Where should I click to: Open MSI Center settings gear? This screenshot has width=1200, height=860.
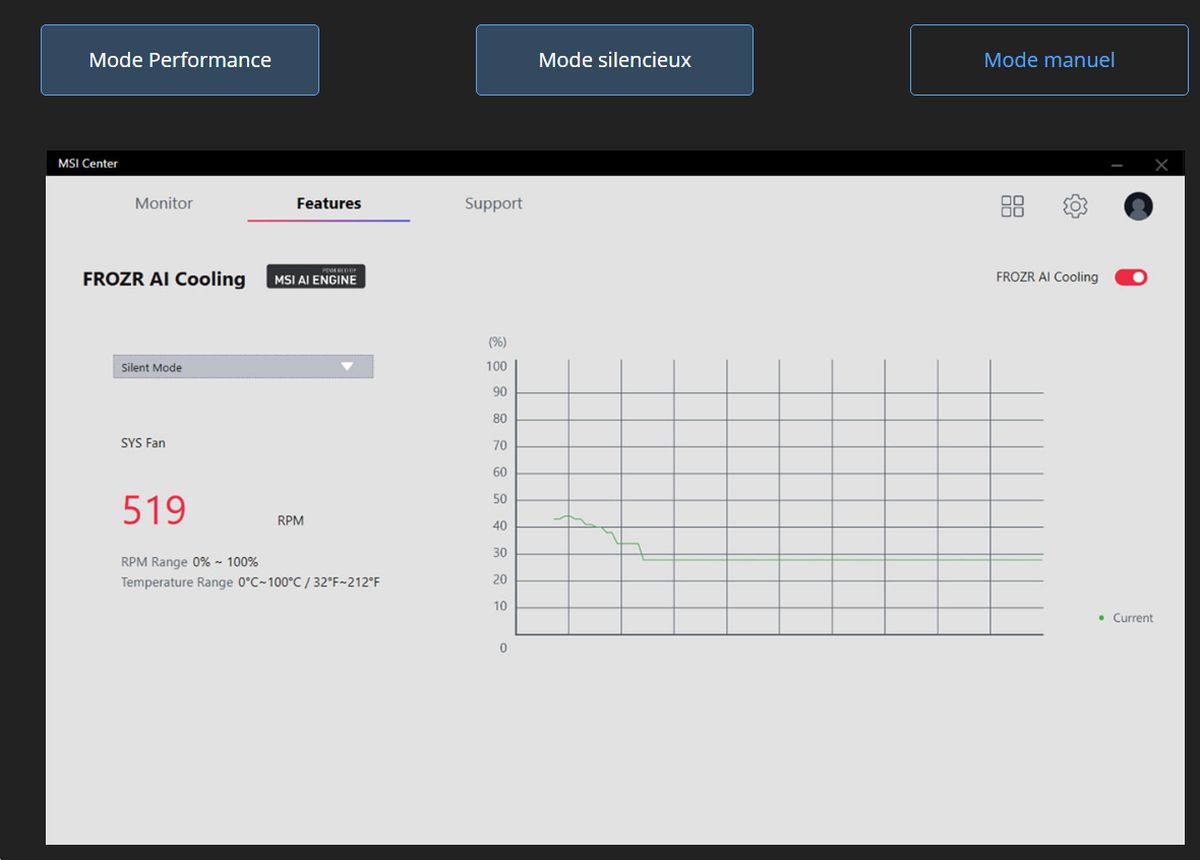[1075, 206]
